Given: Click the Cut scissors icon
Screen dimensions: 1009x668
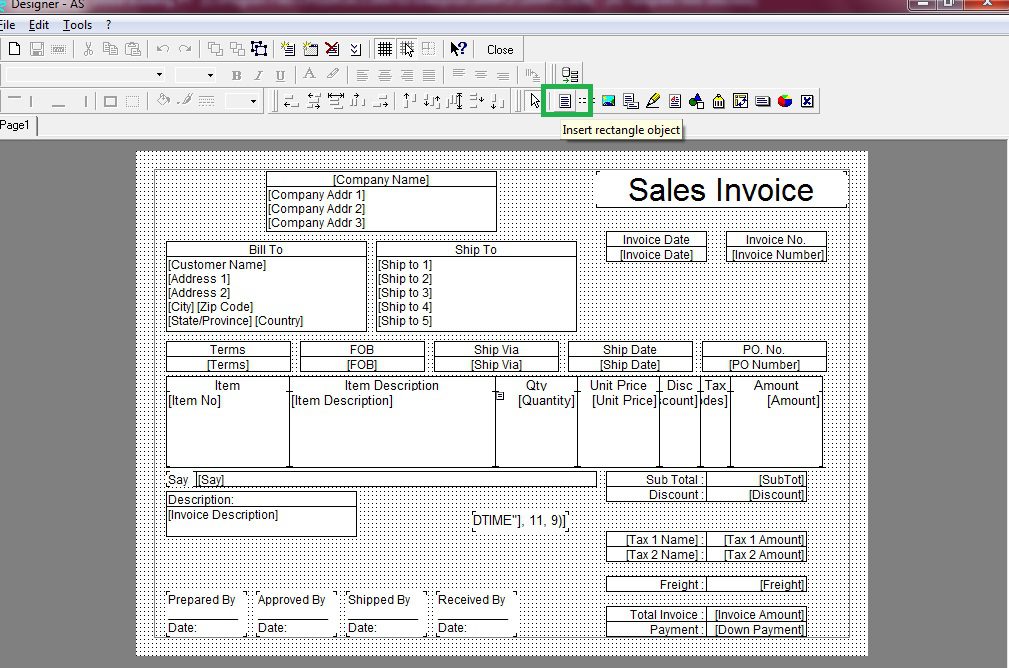Looking at the screenshot, I should (88, 49).
